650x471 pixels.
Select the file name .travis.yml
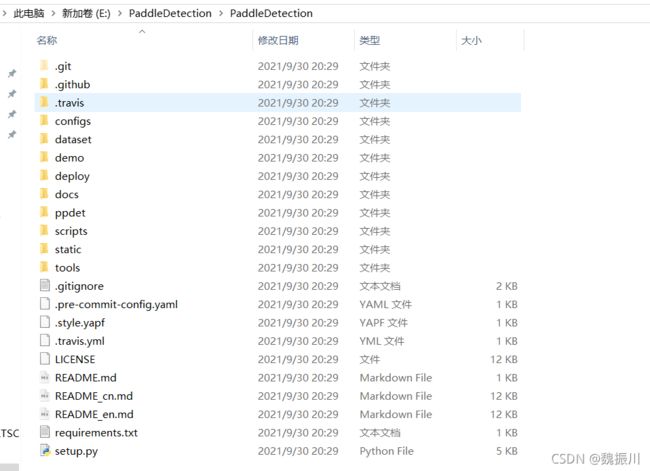pyautogui.click(x=80, y=341)
